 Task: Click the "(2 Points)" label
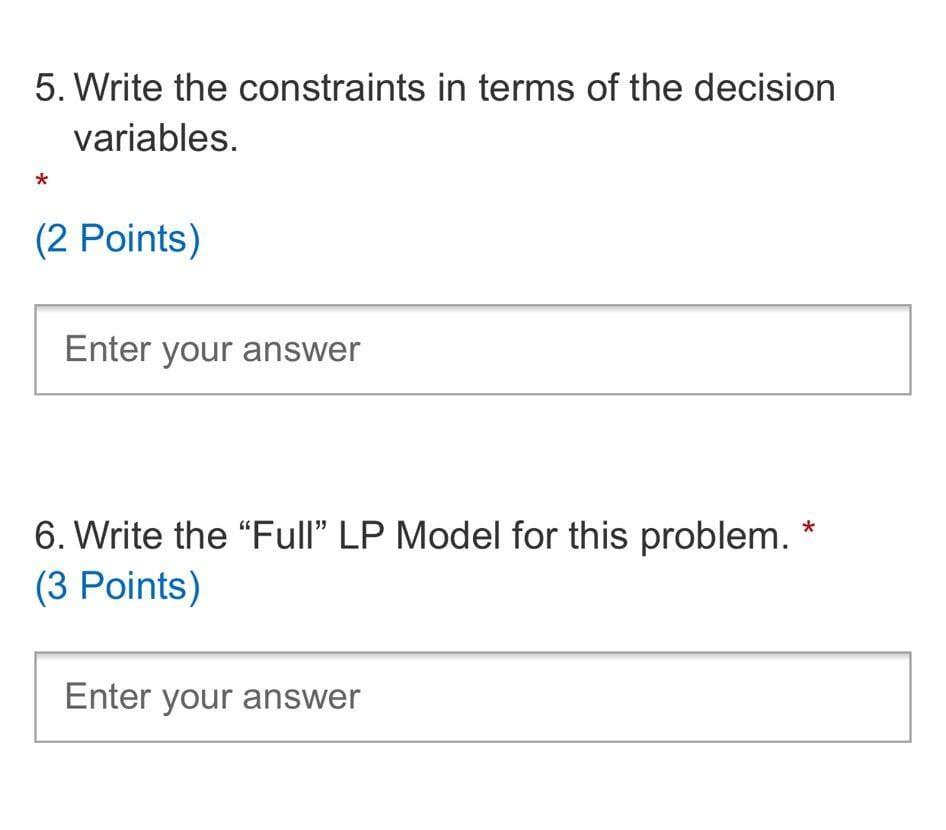click(x=118, y=239)
